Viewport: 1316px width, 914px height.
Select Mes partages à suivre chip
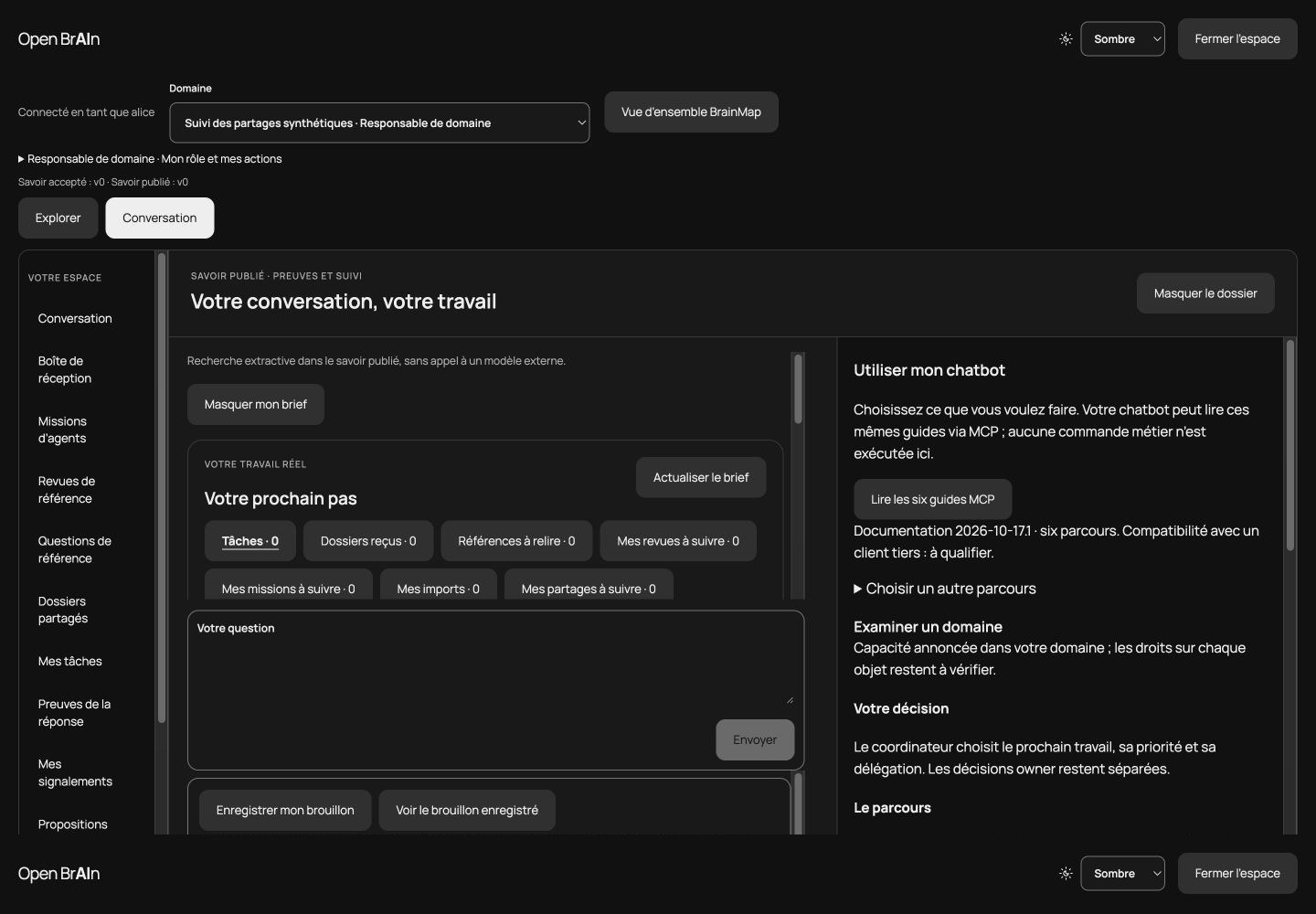pyautogui.click(x=589, y=585)
